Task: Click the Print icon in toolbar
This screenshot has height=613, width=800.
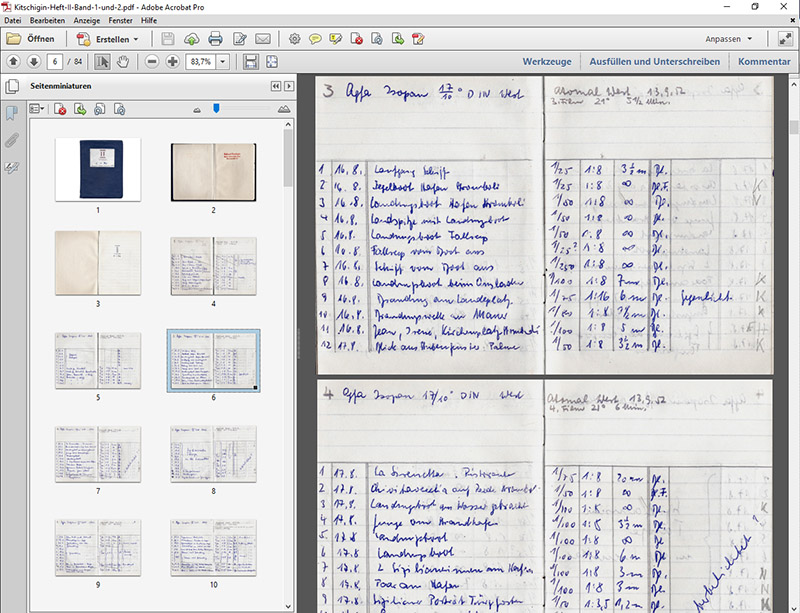Action: coord(215,39)
